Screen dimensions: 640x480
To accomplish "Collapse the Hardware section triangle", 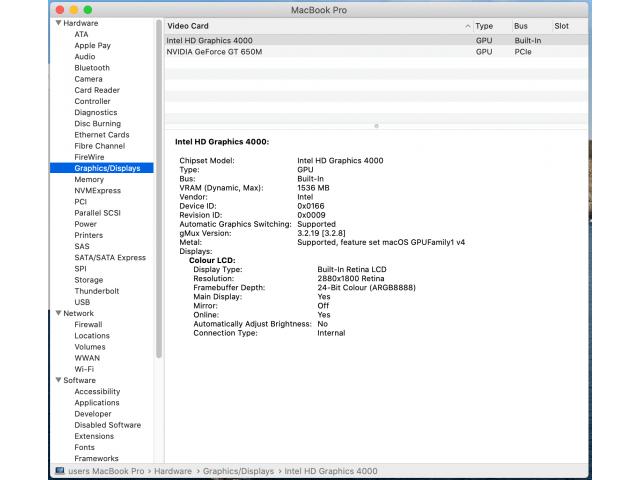I will pos(58,23).
